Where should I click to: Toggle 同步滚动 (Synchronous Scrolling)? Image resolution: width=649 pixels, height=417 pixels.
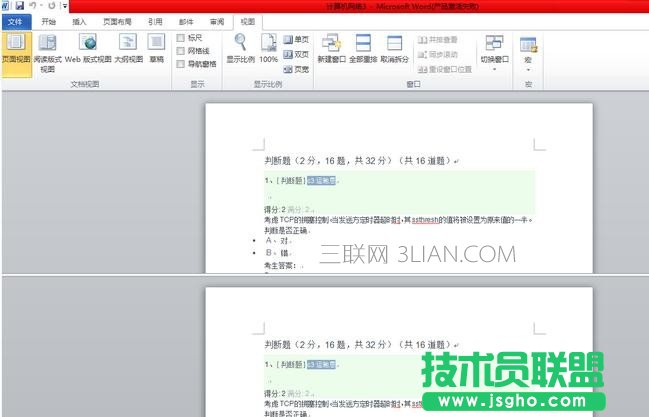437,54
